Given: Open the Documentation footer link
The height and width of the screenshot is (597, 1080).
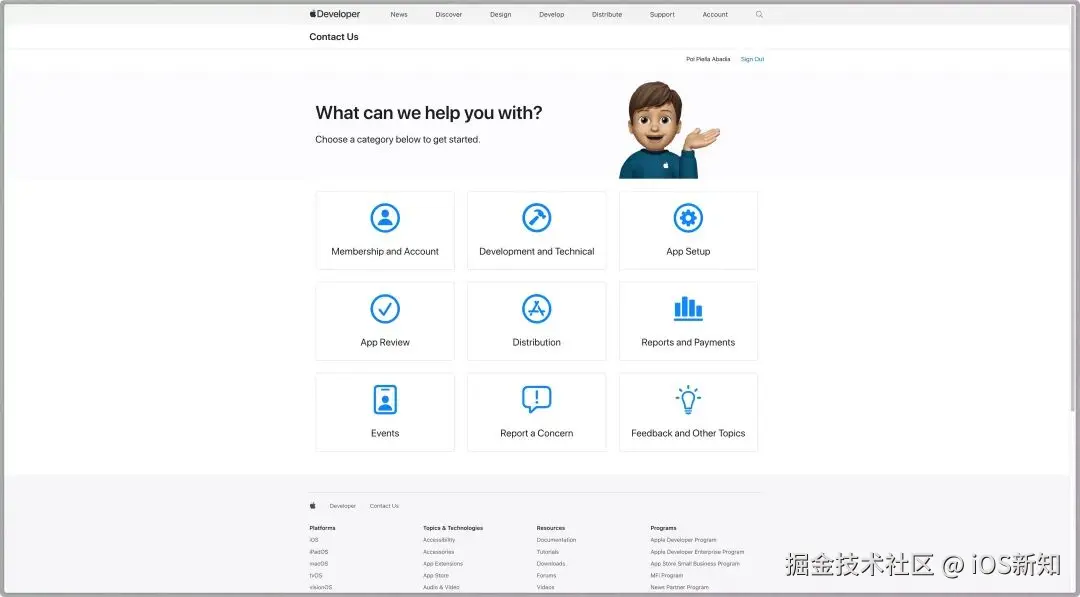Looking at the screenshot, I should point(557,540).
